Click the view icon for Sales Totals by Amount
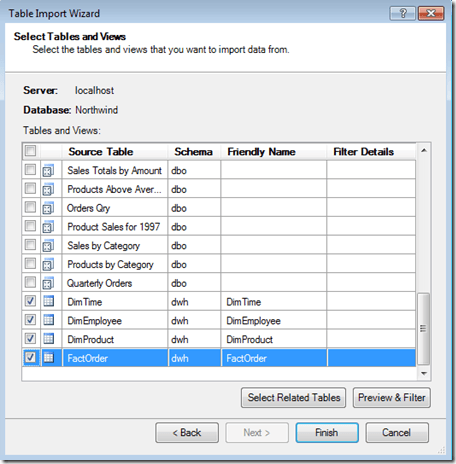456x464 pixels. tap(48, 171)
